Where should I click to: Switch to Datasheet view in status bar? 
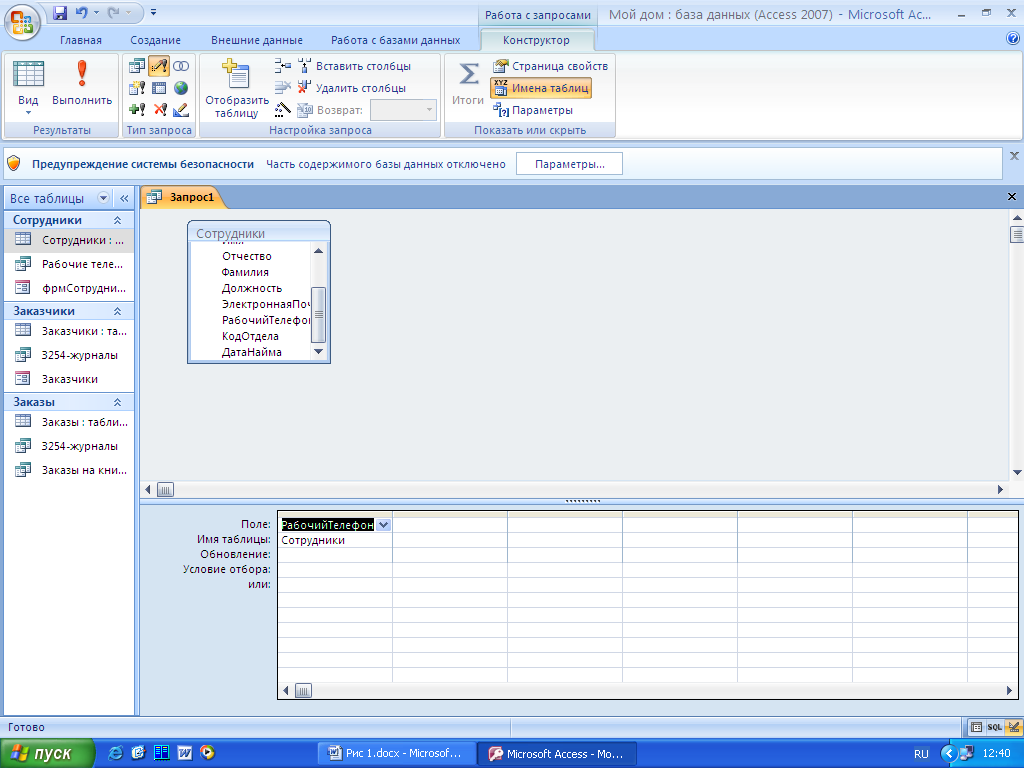pos(976,727)
